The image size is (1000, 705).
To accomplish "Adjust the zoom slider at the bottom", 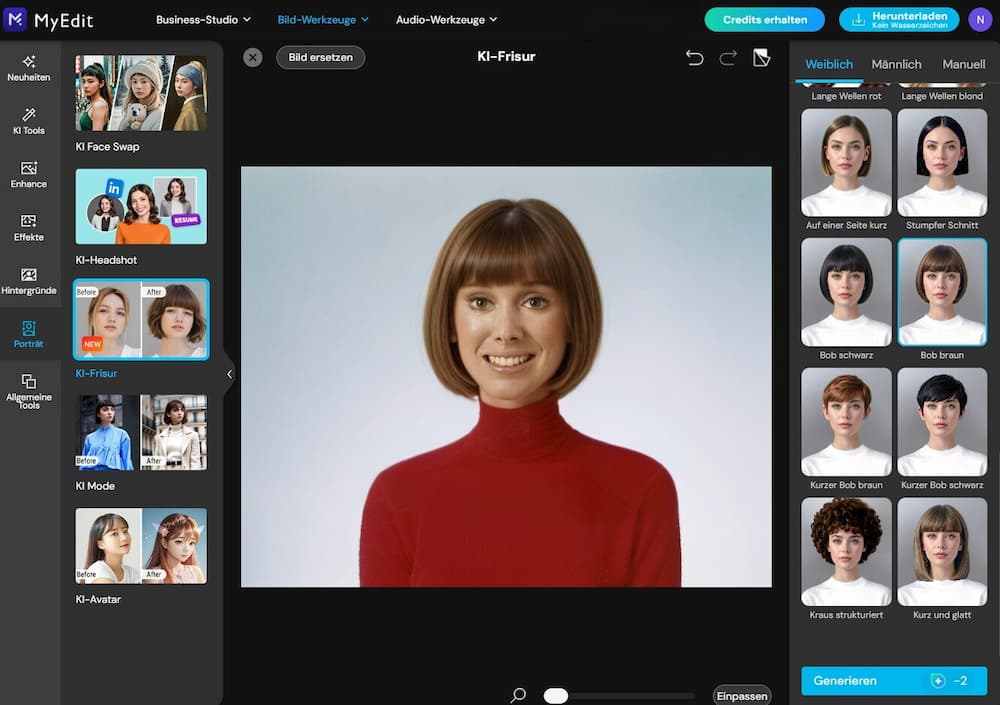I will point(556,694).
